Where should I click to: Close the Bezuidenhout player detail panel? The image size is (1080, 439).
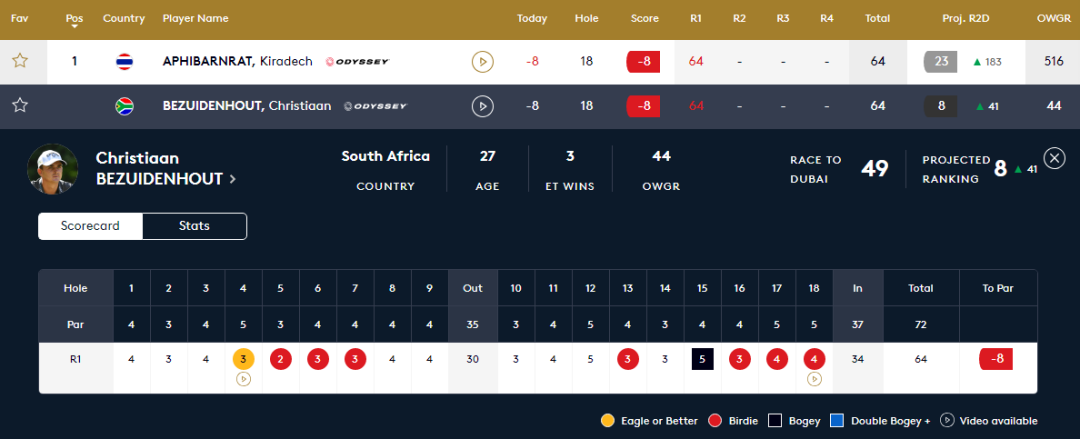click(1055, 159)
